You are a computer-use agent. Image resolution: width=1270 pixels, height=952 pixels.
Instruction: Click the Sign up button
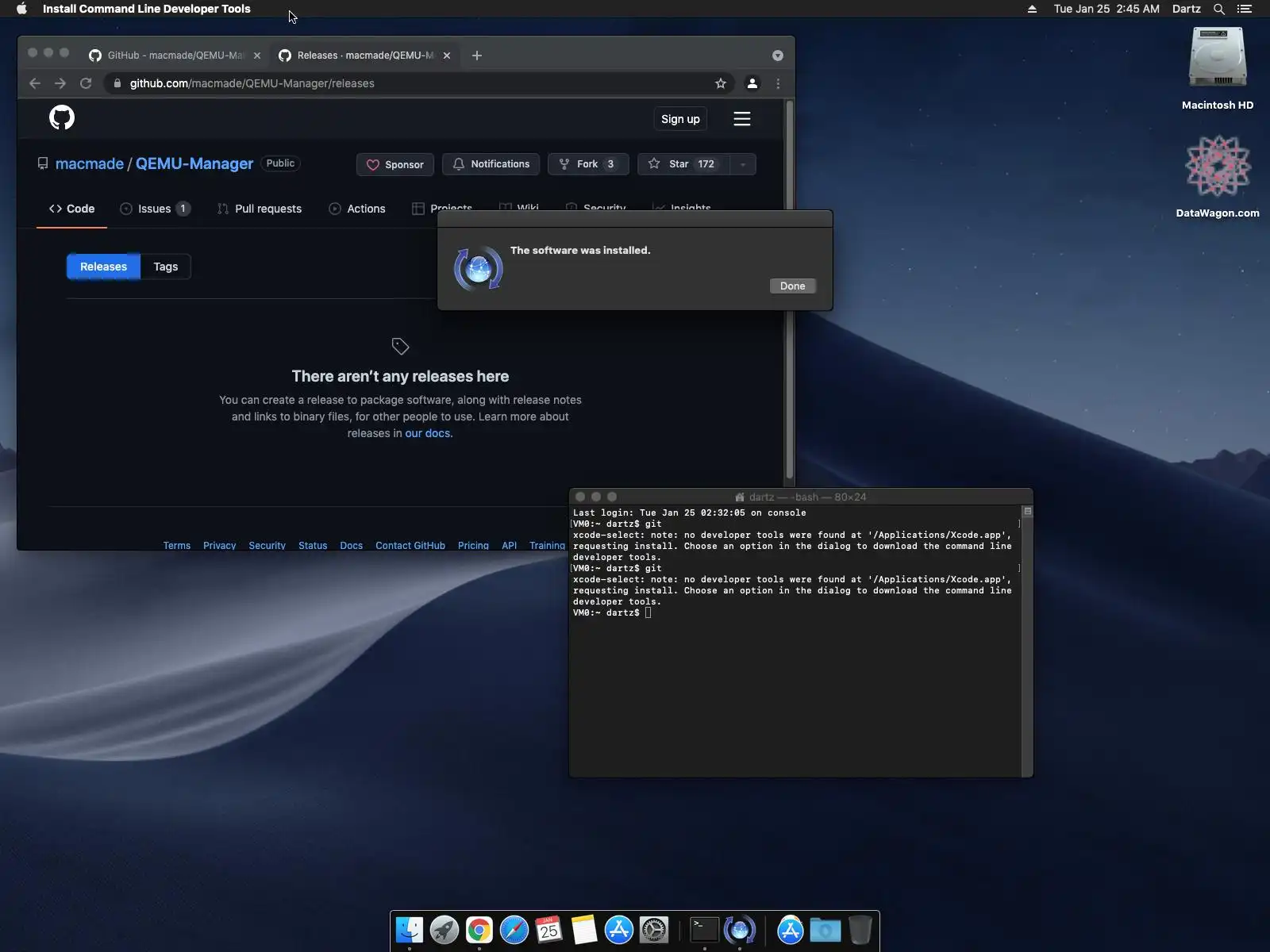click(680, 119)
